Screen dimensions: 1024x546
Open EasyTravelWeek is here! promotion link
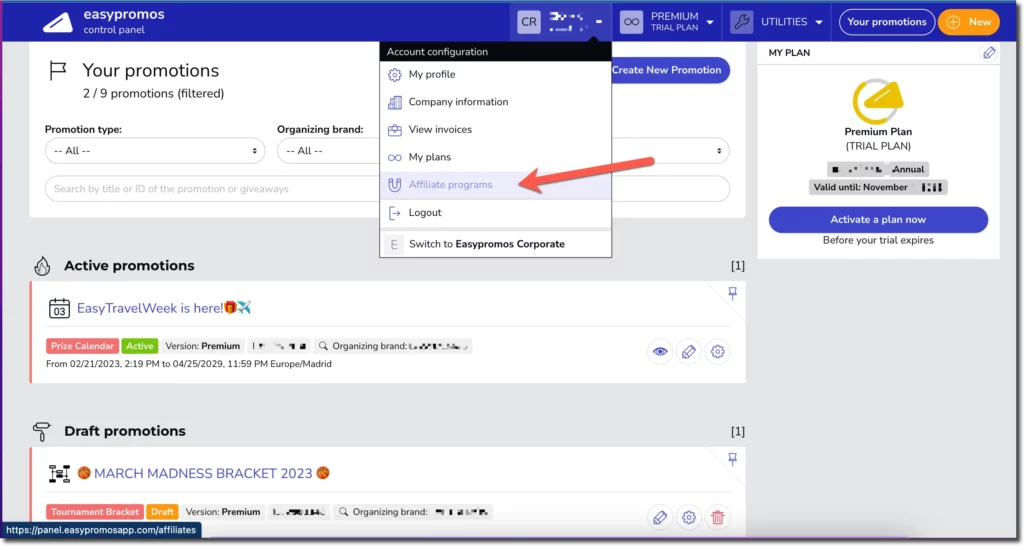tap(164, 308)
